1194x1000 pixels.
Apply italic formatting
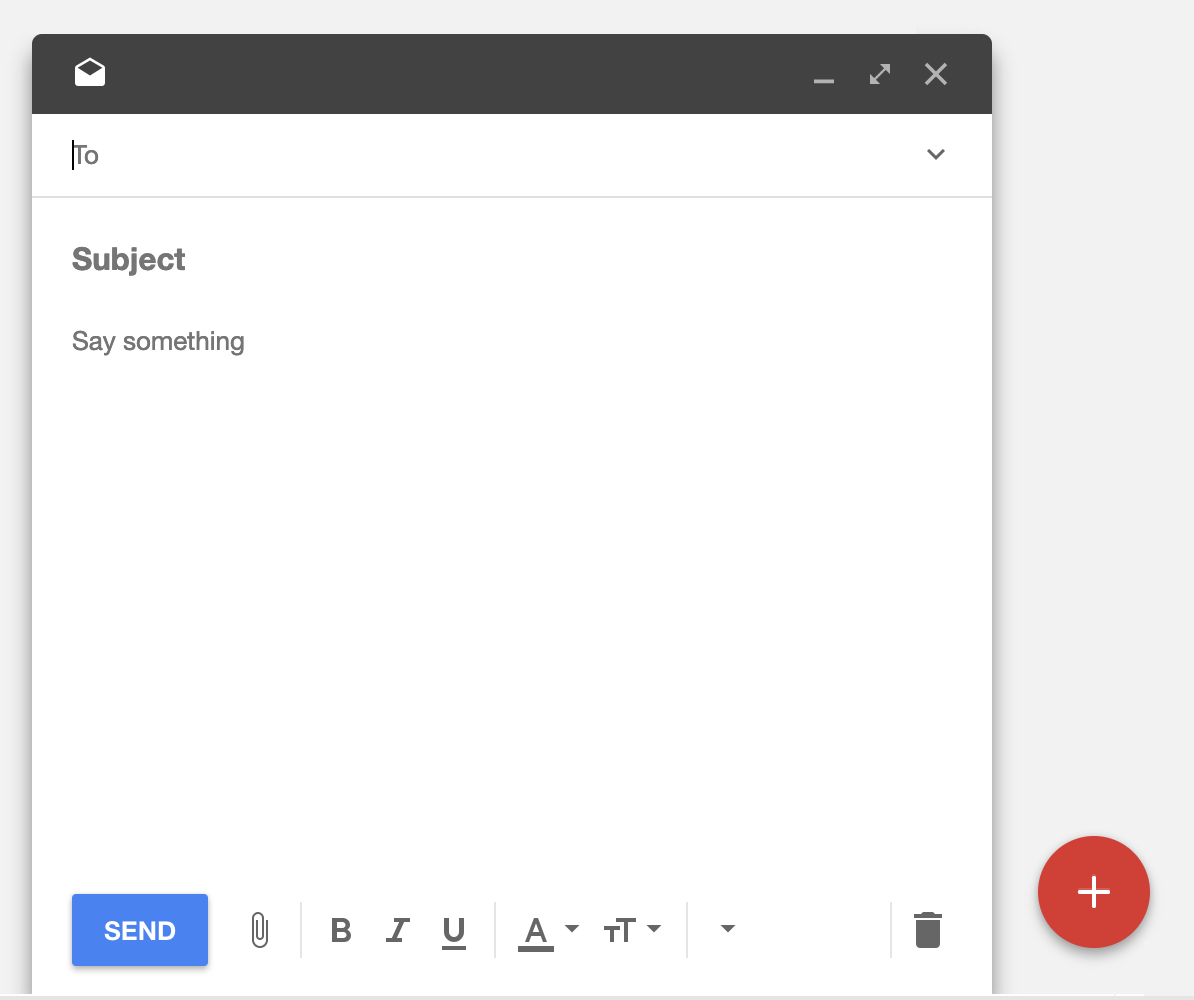coord(397,930)
